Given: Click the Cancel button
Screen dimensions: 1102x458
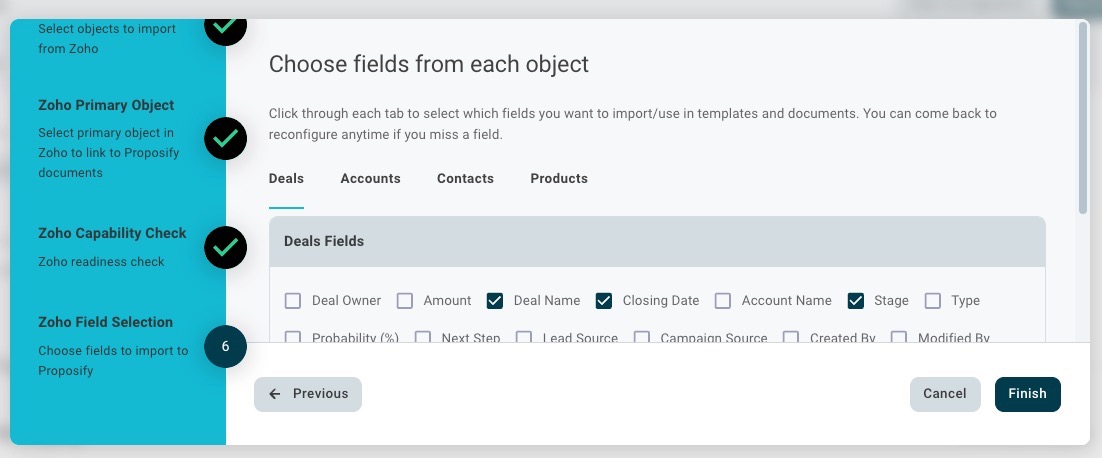Looking at the screenshot, I should 945,394.
